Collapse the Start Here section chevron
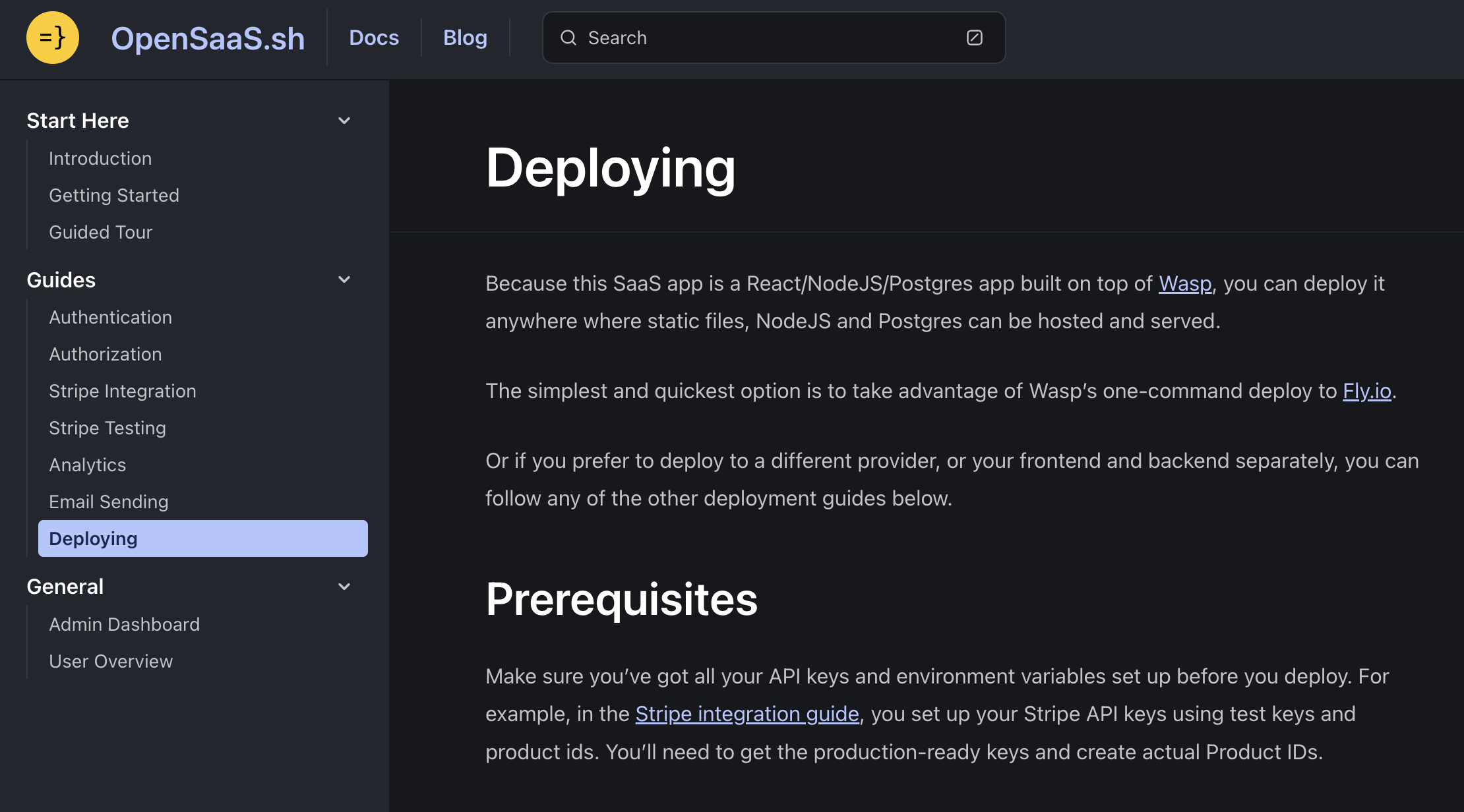The height and width of the screenshot is (812, 1464). coord(344,121)
